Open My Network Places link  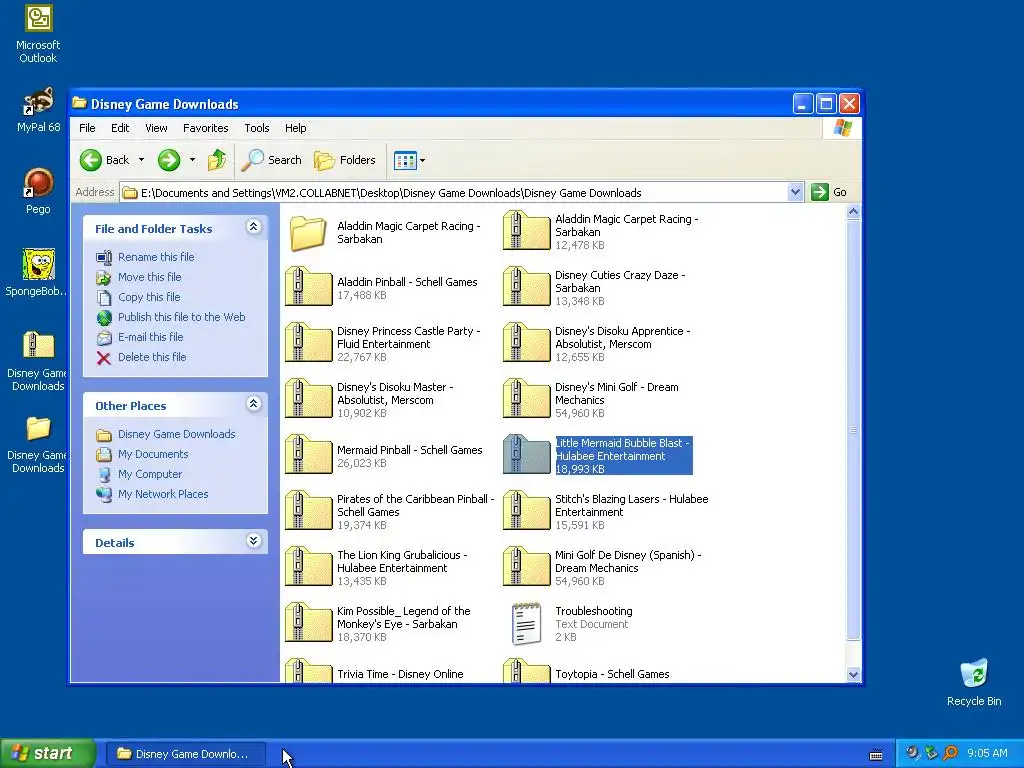coord(163,494)
